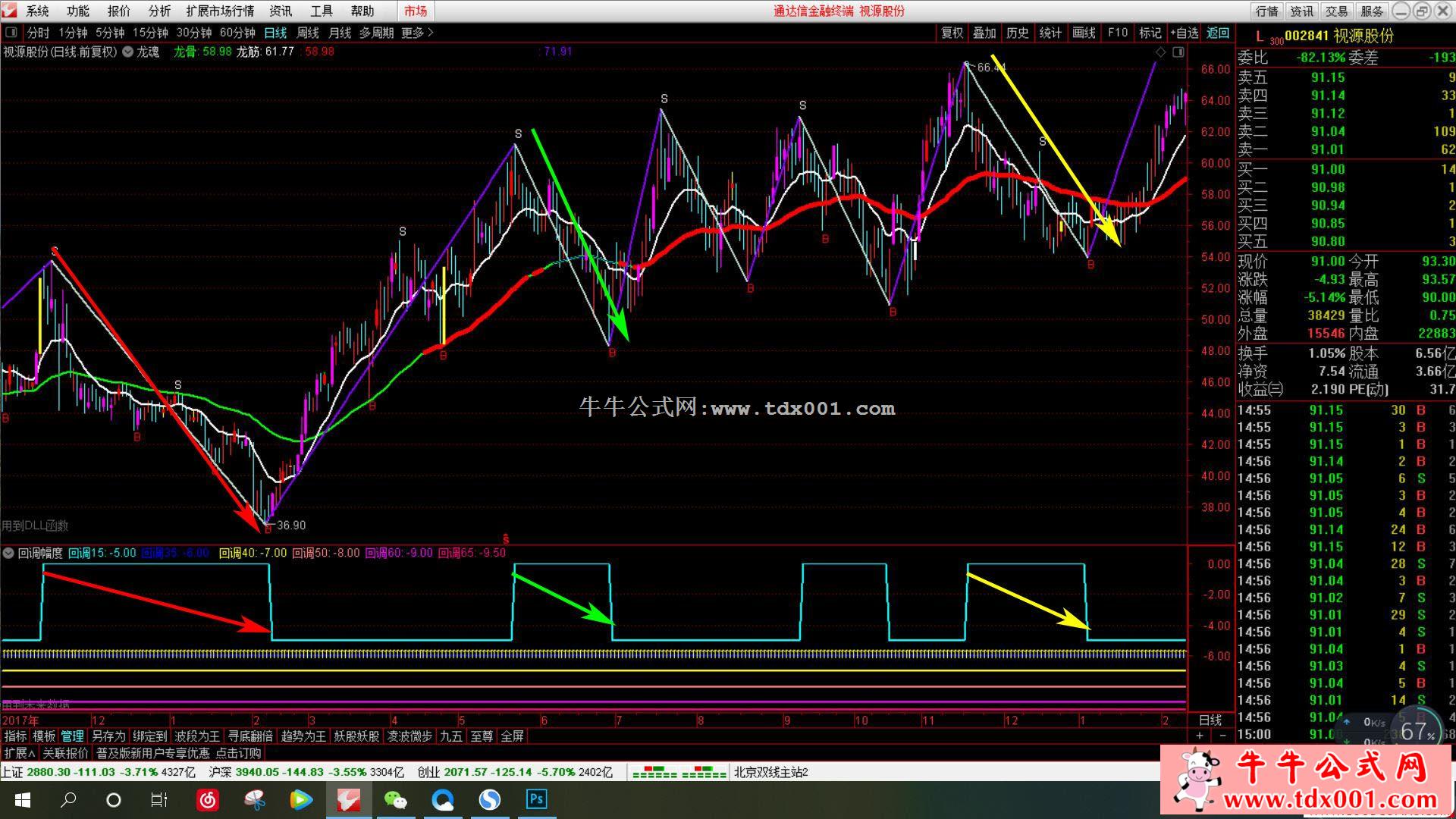This screenshot has height=819, width=1456.
Task: Switch chart to 1分钟 period
Action: (x=73, y=33)
